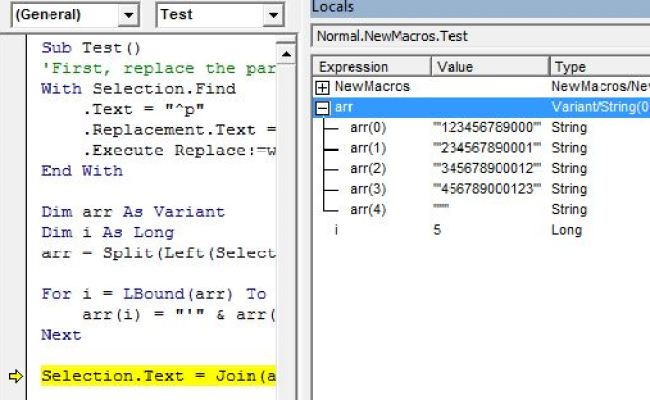Select the i variable row
This screenshot has width=650, height=400.
(481, 230)
